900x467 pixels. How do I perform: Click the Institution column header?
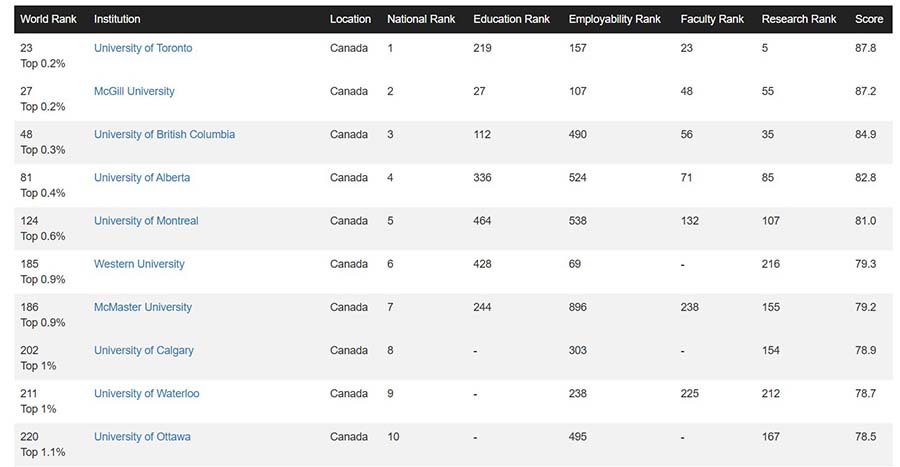point(117,19)
